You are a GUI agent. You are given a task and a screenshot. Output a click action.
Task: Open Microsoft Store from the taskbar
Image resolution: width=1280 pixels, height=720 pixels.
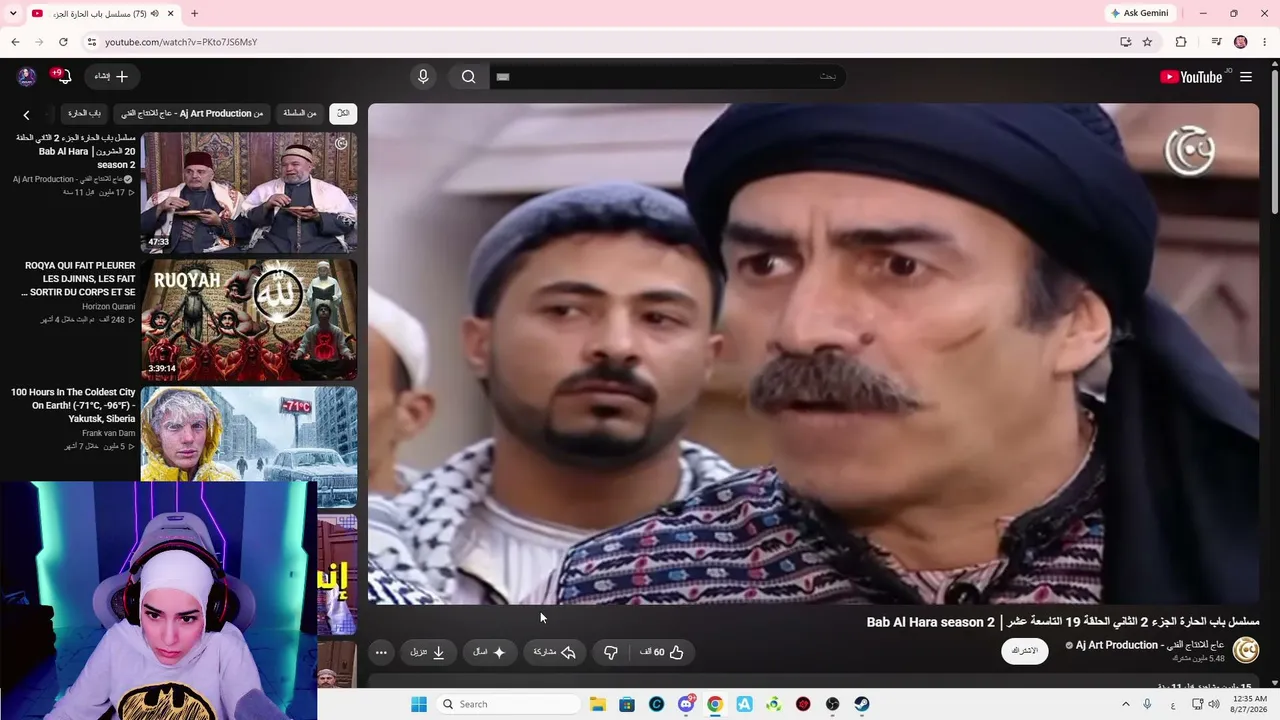tap(627, 704)
